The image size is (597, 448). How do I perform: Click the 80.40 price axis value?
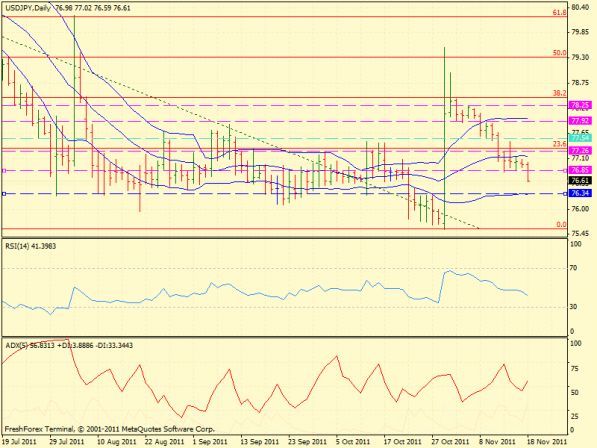pos(580,7)
